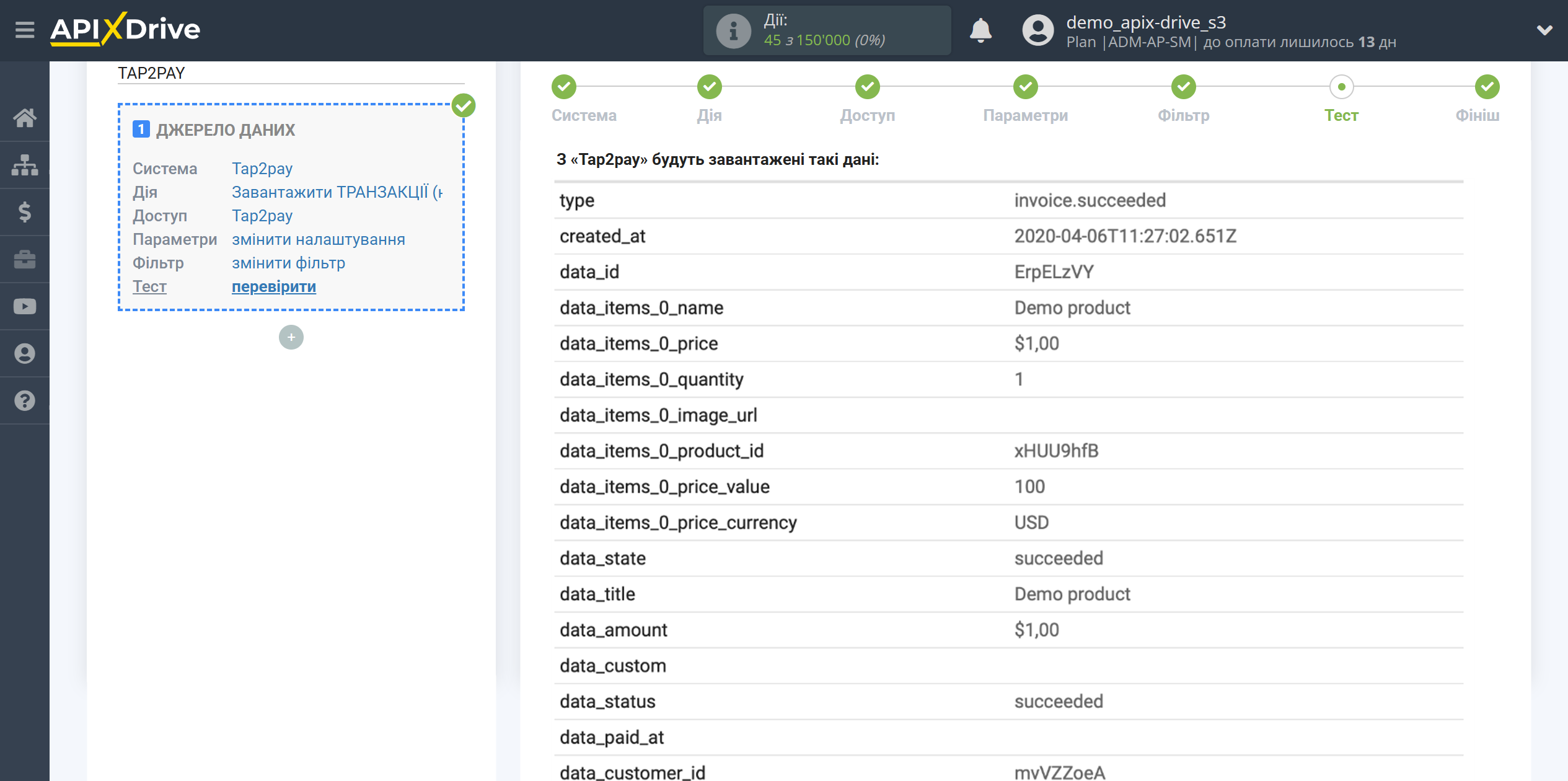This screenshot has height=781, width=1568.
Task: Open the briefcase services icon
Action: click(25, 259)
